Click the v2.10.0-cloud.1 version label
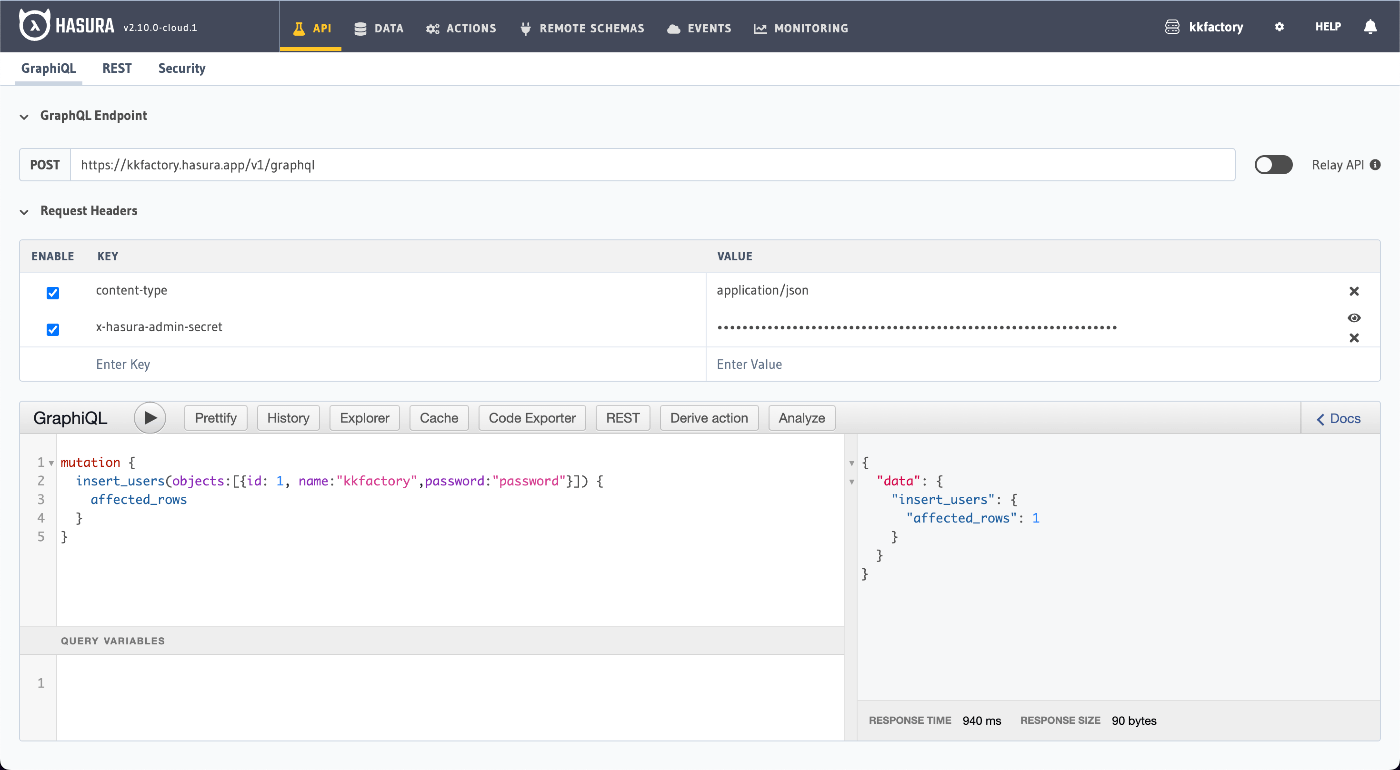The image size is (1400, 770). (160, 28)
